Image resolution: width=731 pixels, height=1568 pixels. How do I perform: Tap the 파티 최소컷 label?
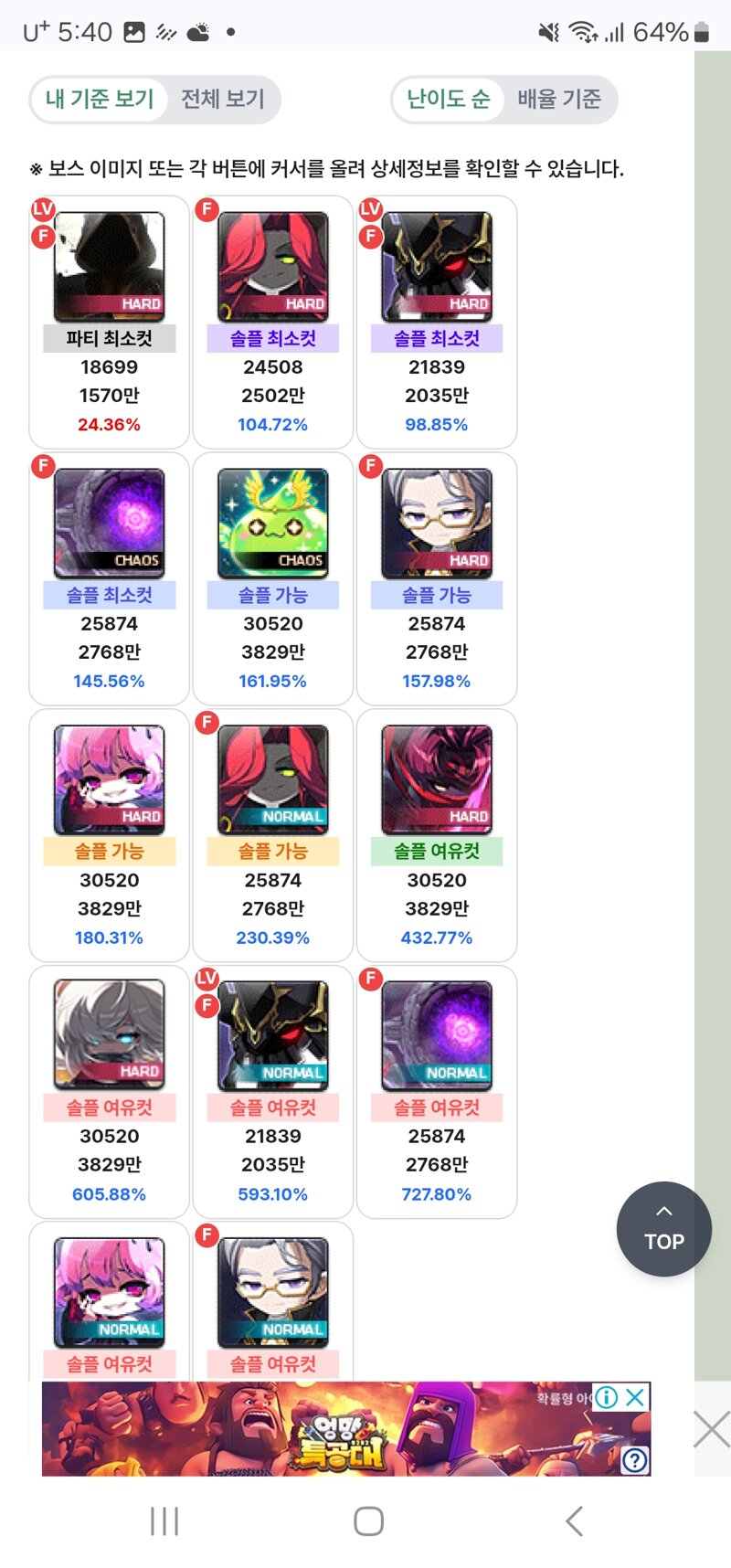tap(110, 338)
